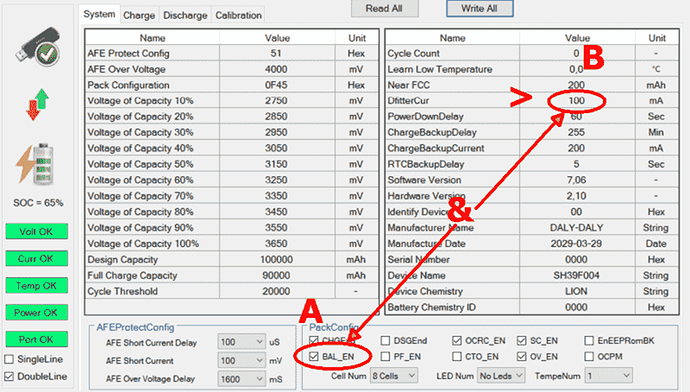Toggle the OV_EN checkbox
The image size is (690, 392).
tap(521, 356)
